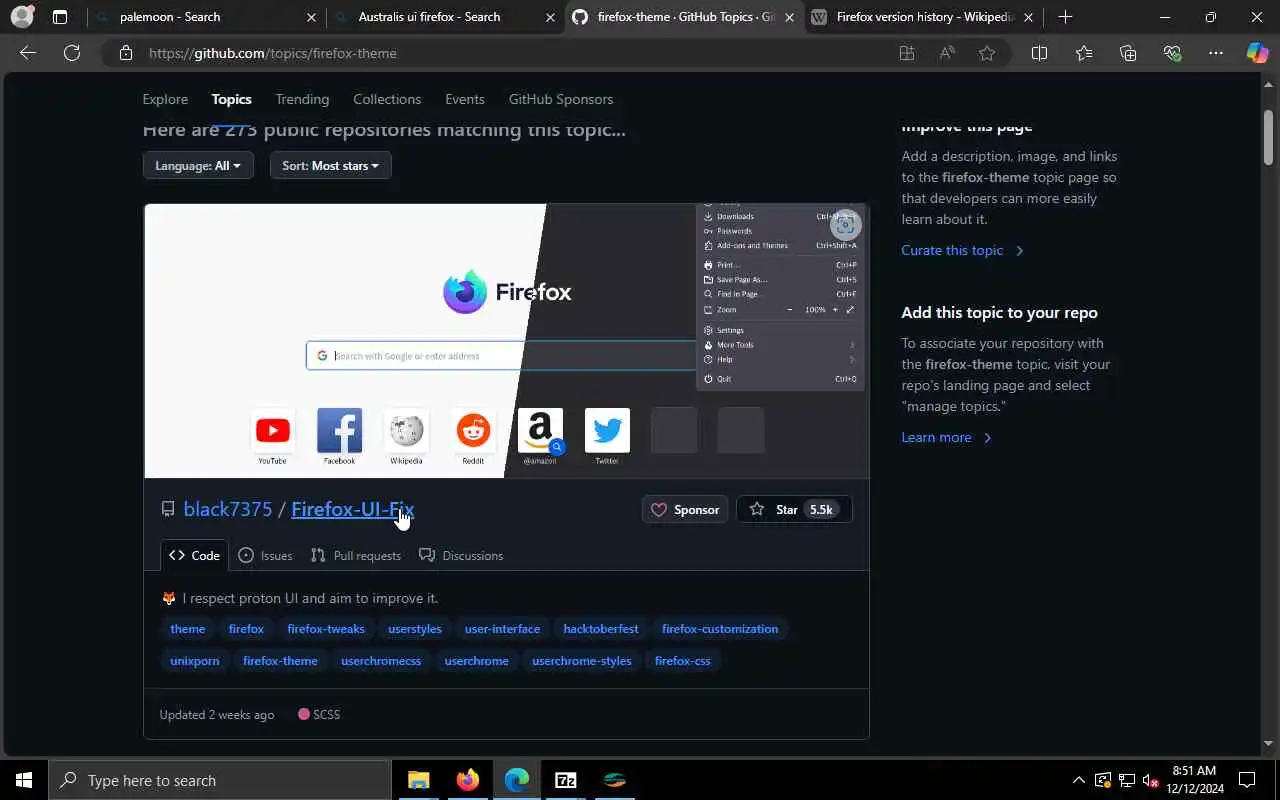
Task: Close the Australis ui firefox tab
Action: pyautogui.click(x=550, y=17)
